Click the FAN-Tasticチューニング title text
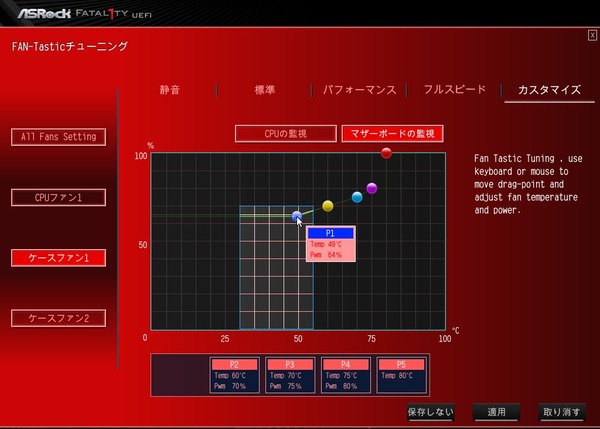The image size is (600, 429). pos(70,47)
